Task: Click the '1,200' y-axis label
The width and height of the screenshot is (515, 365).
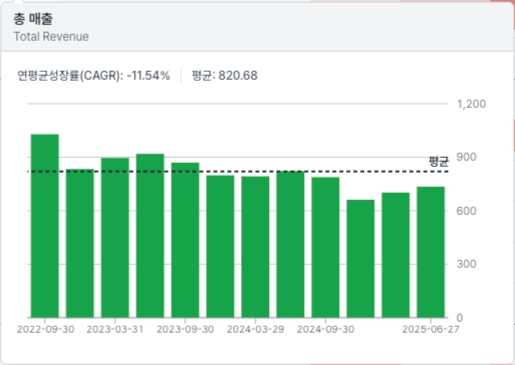Action: (471, 104)
